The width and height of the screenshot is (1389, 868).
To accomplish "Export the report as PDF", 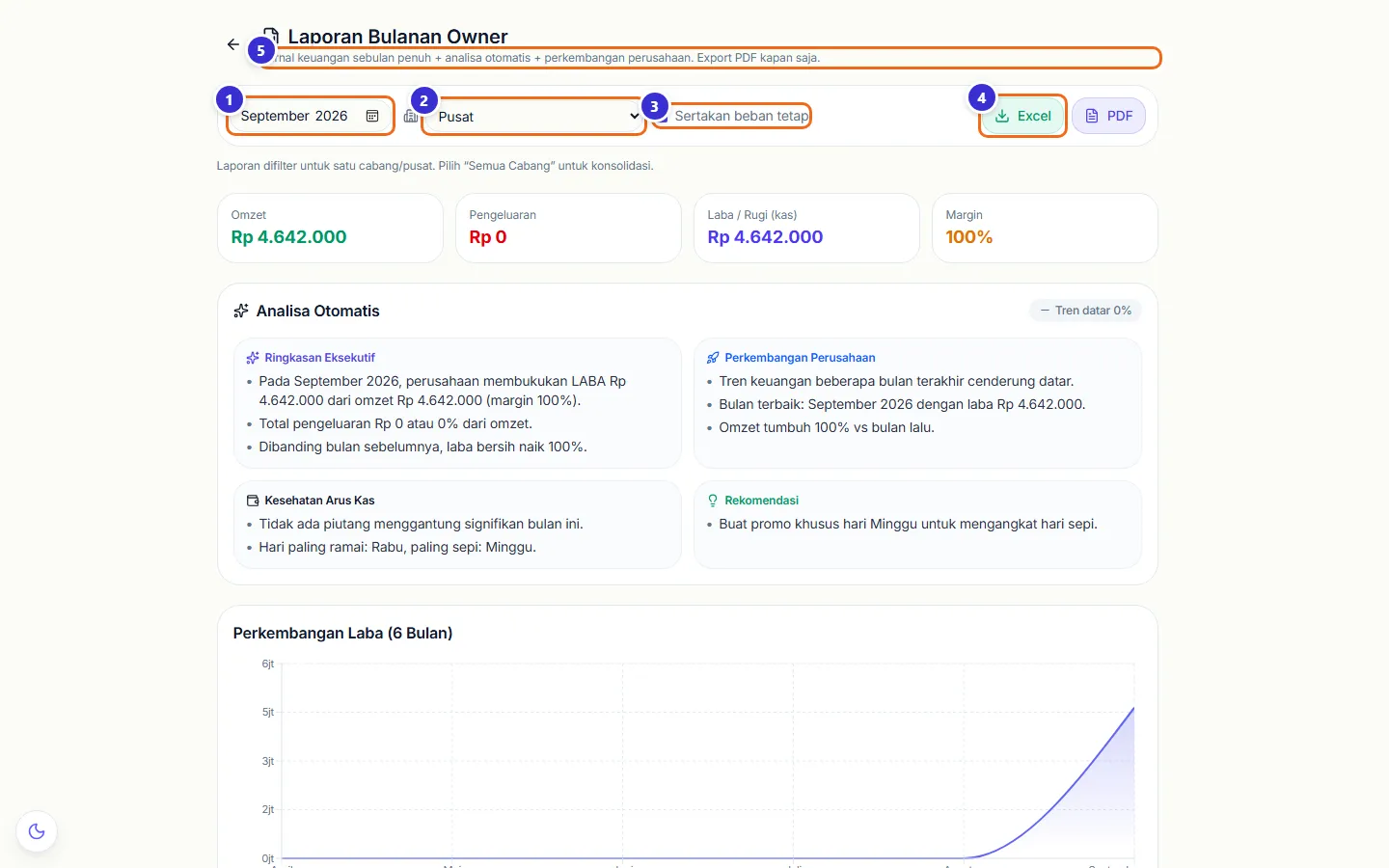I will pyautogui.click(x=1108, y=116).
